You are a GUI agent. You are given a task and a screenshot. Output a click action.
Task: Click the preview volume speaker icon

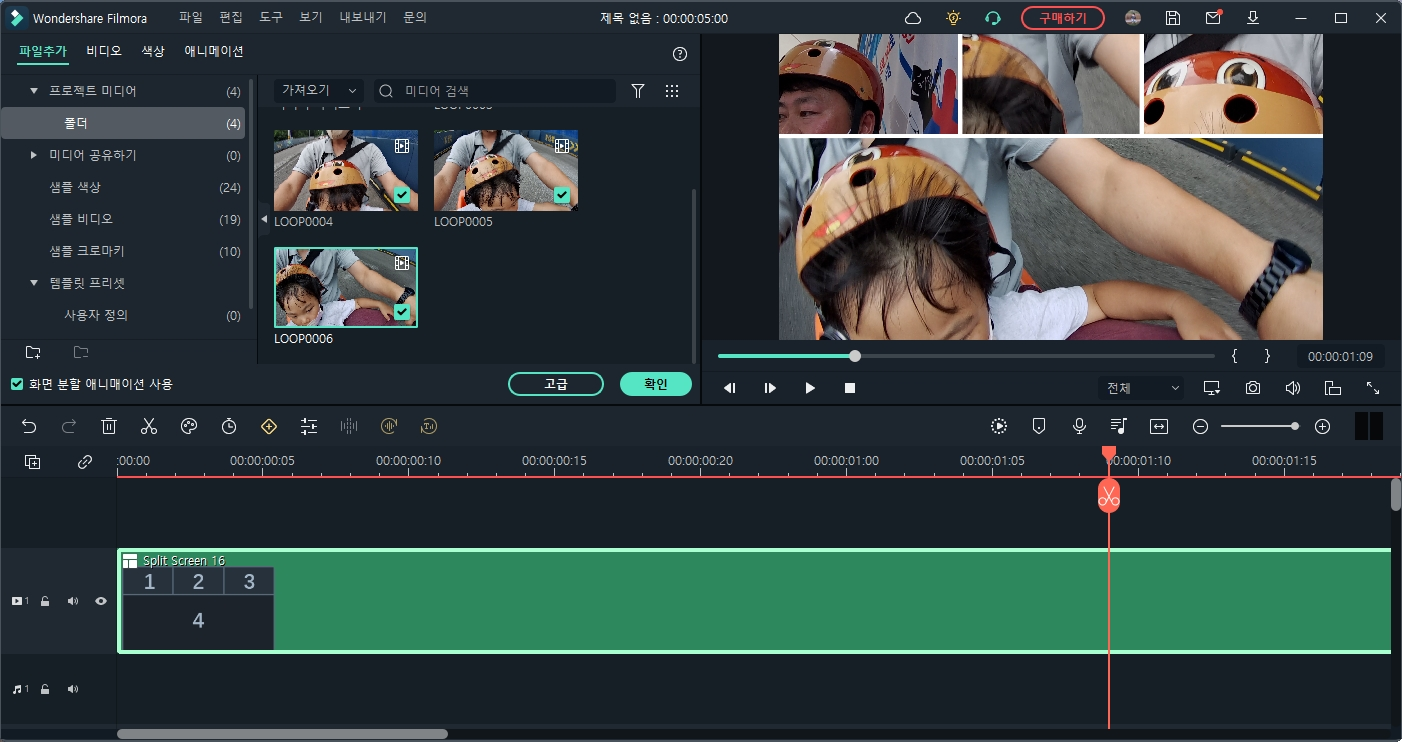(x=1293, y=388)
